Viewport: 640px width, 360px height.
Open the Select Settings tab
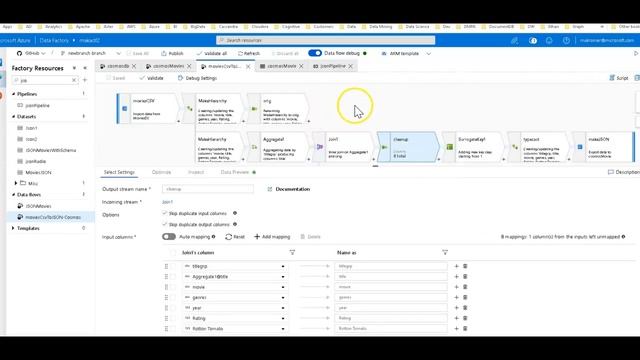click(x=119, y=172)
